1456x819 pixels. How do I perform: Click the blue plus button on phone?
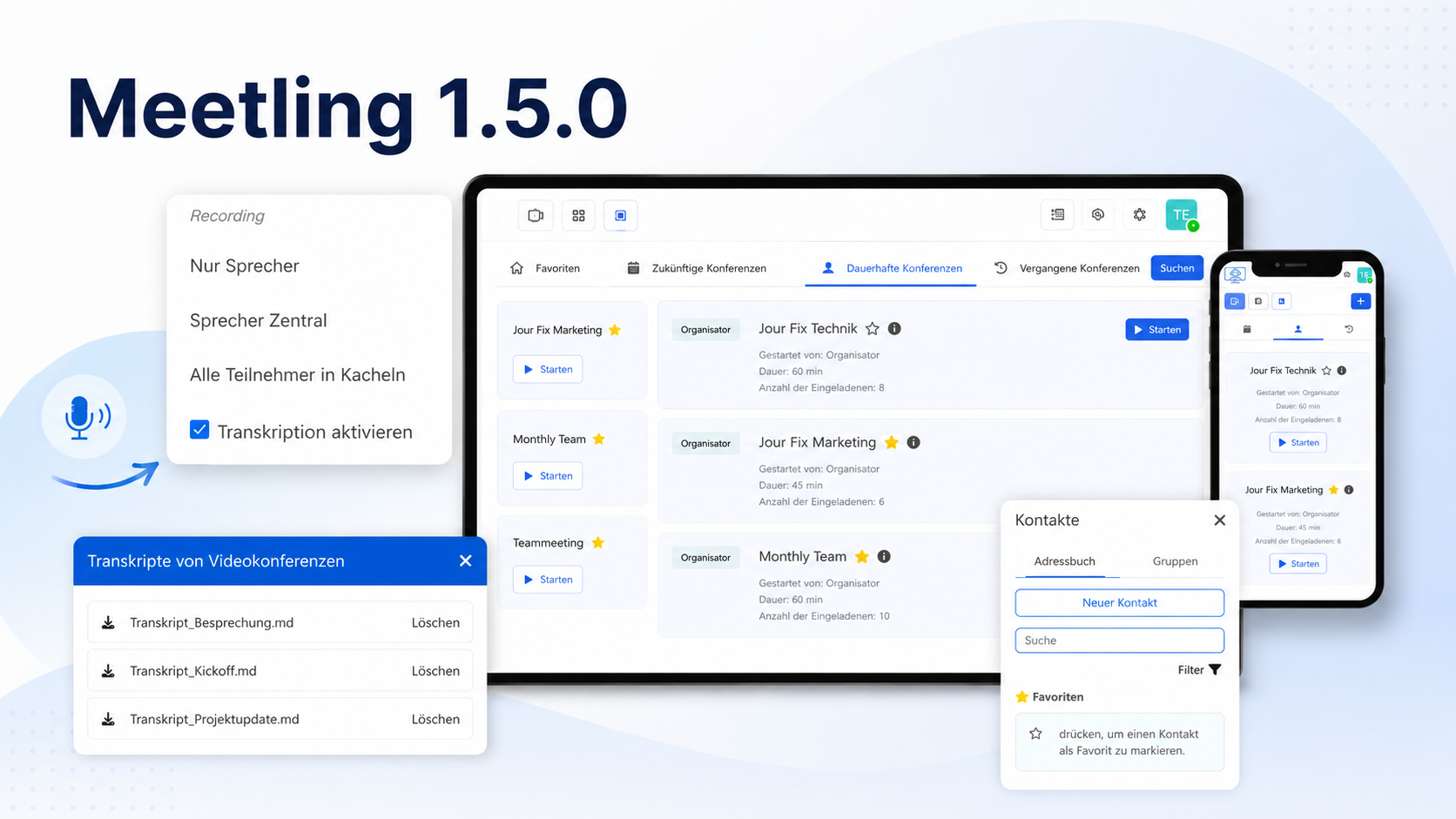coord(1360,301)
